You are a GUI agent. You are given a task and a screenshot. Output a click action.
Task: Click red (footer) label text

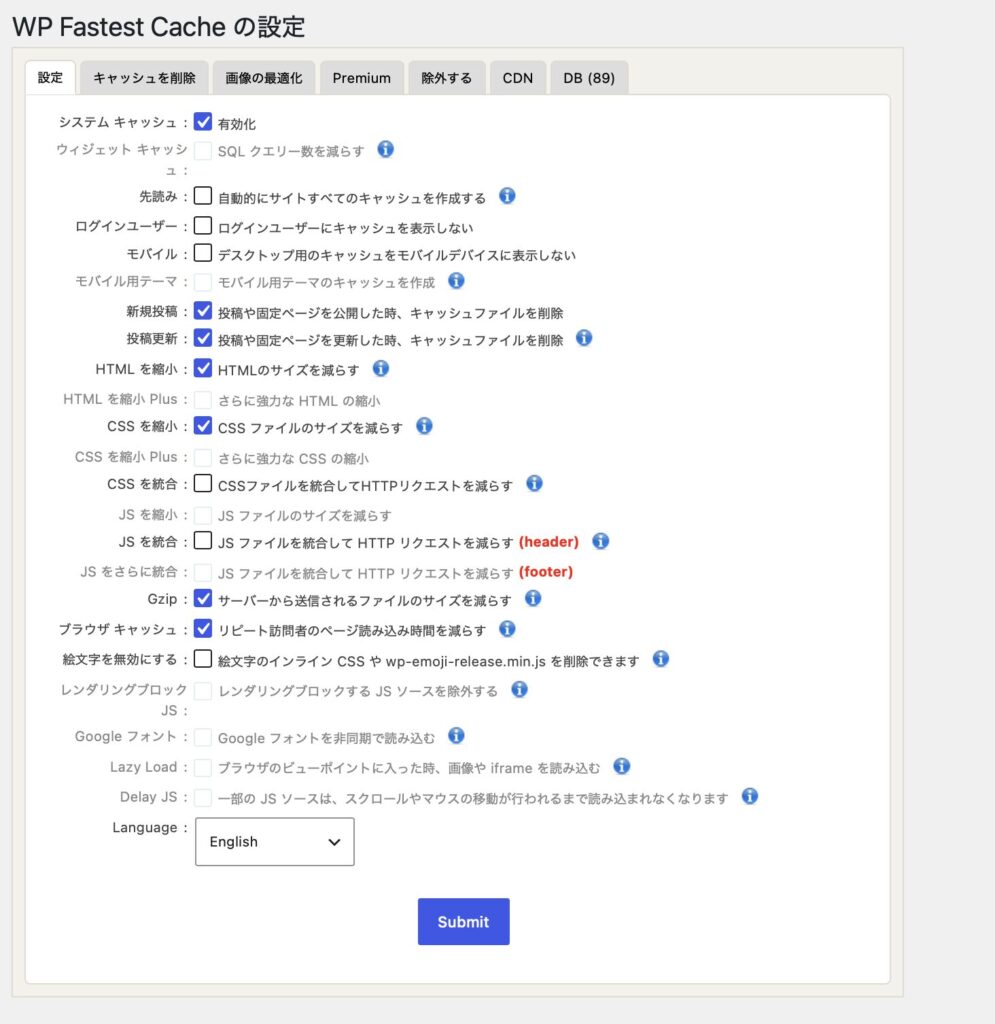coord(546,572)
